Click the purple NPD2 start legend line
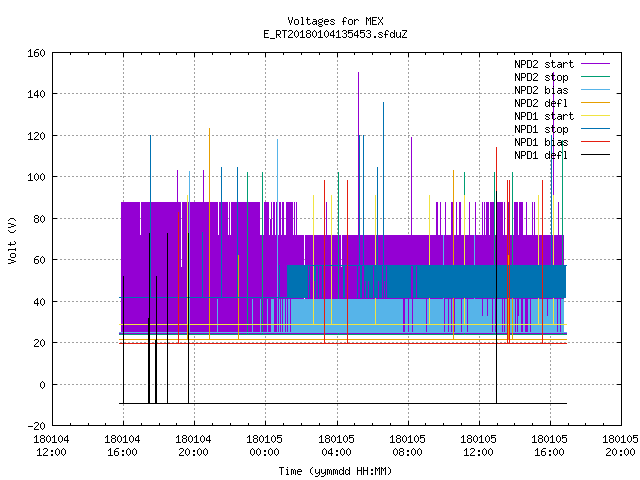Screen dimensions: 640x480 (x=596, y=64)
